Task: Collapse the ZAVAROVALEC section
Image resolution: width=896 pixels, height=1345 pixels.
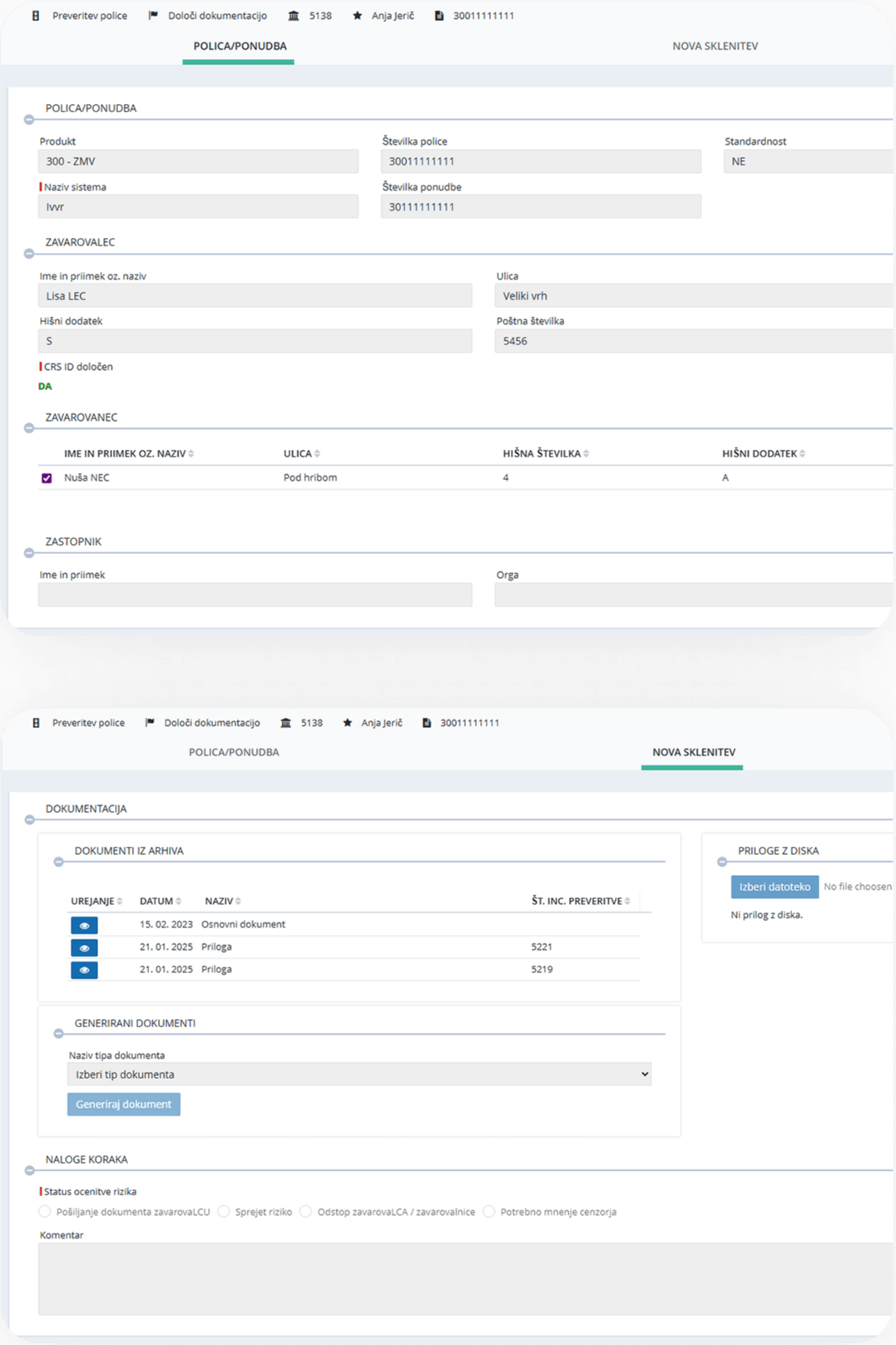Action: coord(29,253)
